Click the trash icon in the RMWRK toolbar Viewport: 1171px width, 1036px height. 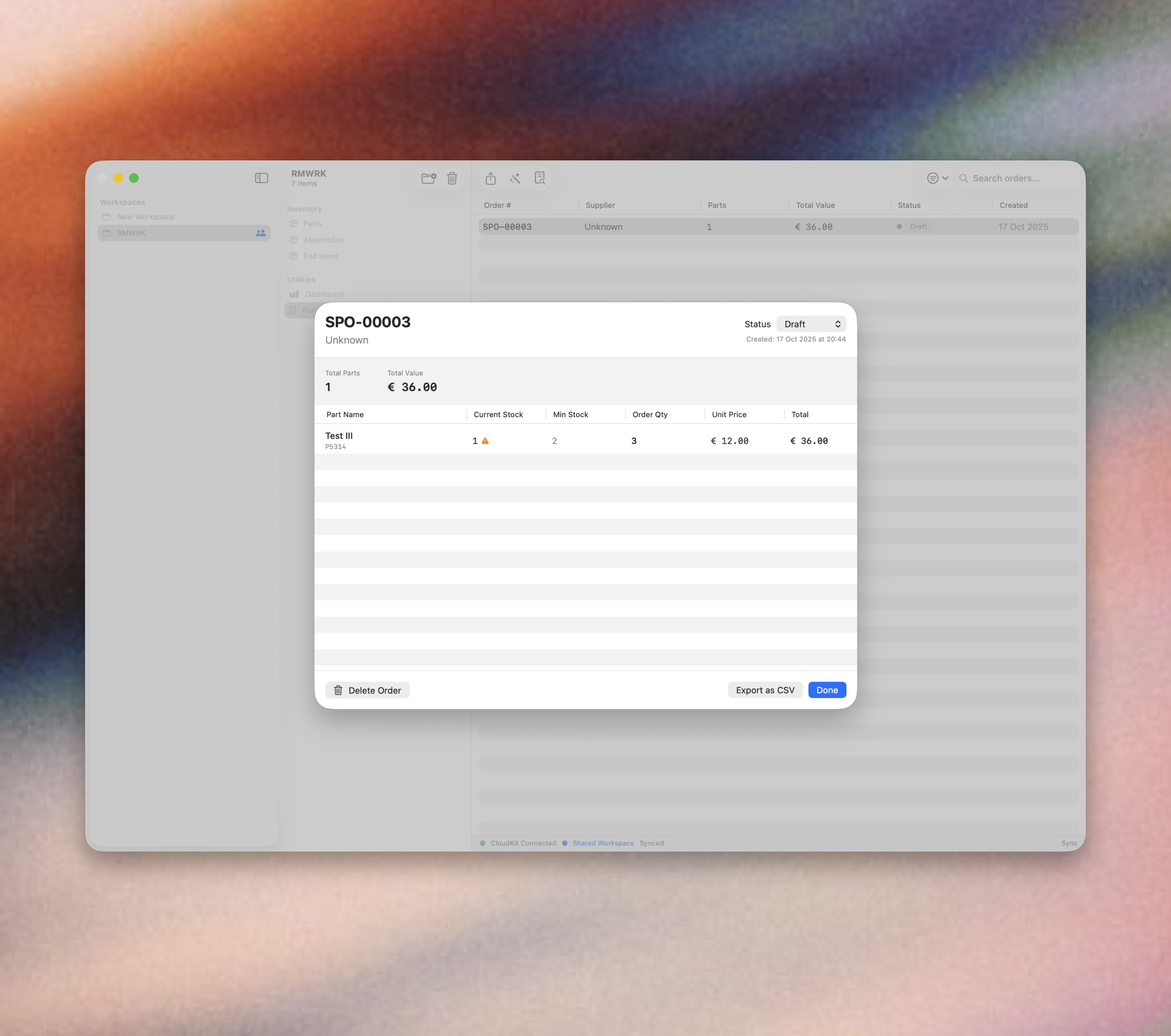(x=452, y=178)
